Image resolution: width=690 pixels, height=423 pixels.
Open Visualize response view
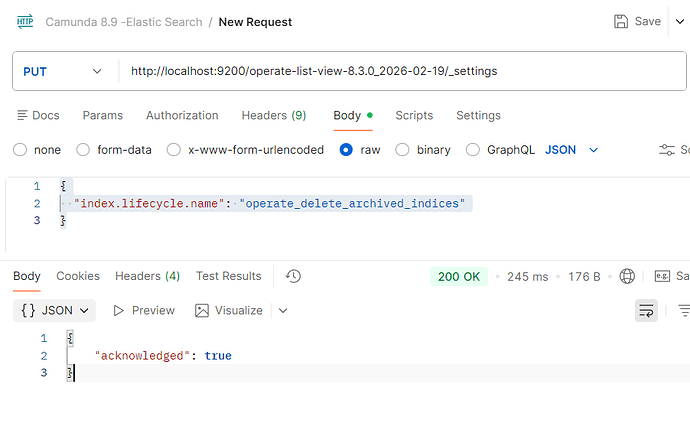click(229, 310)
